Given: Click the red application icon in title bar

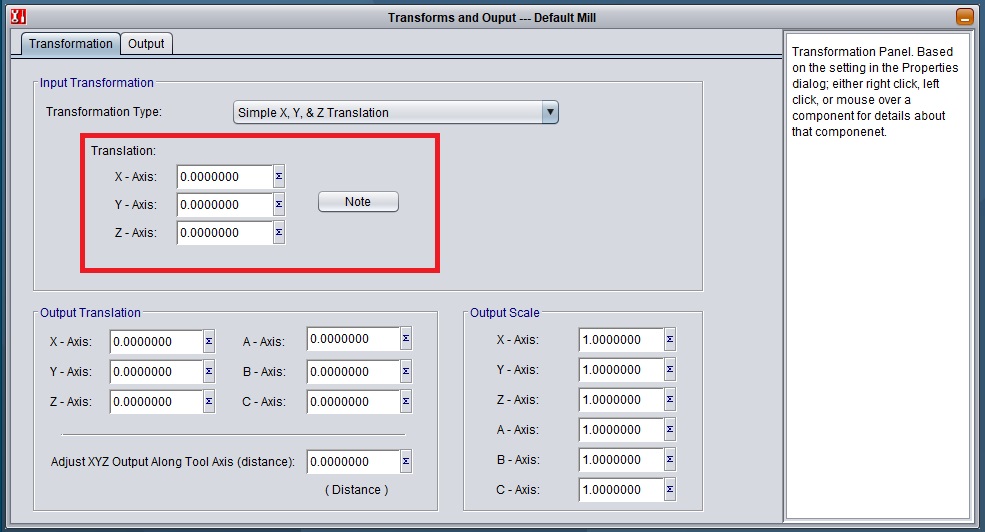Looking at the screenshot, I should (17, 17).
